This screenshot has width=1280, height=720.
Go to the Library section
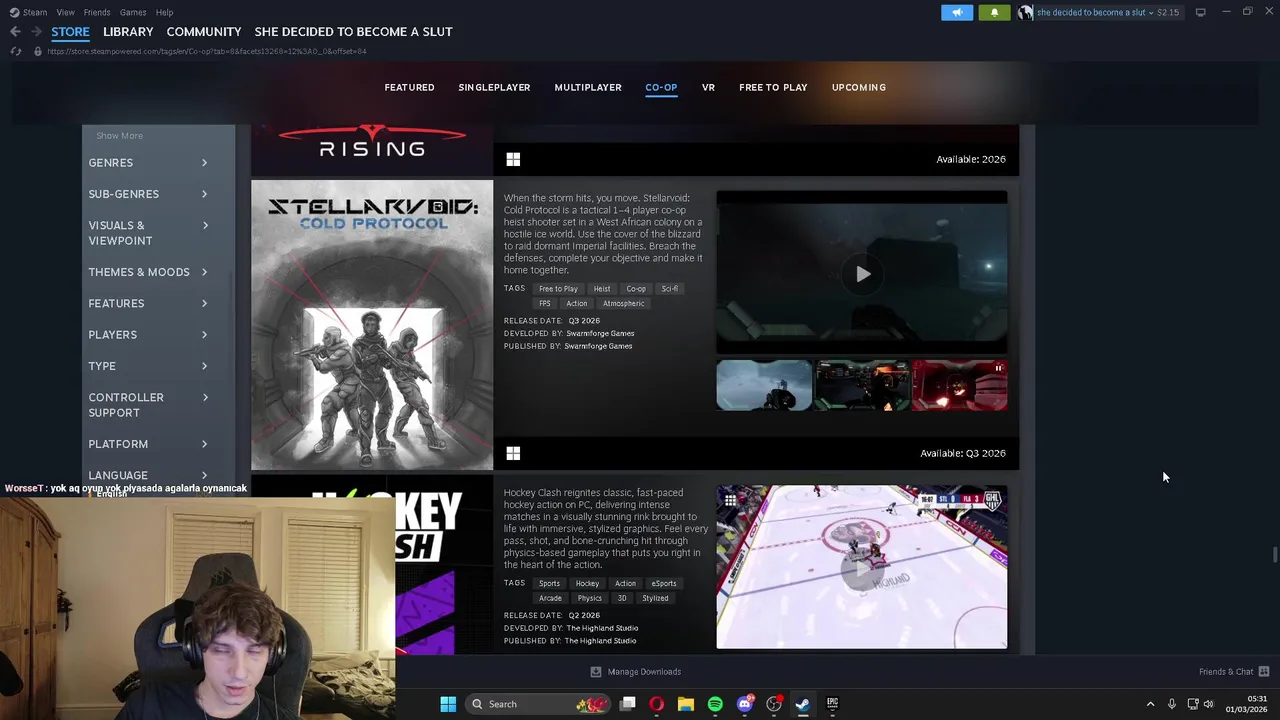pos(128,32)
